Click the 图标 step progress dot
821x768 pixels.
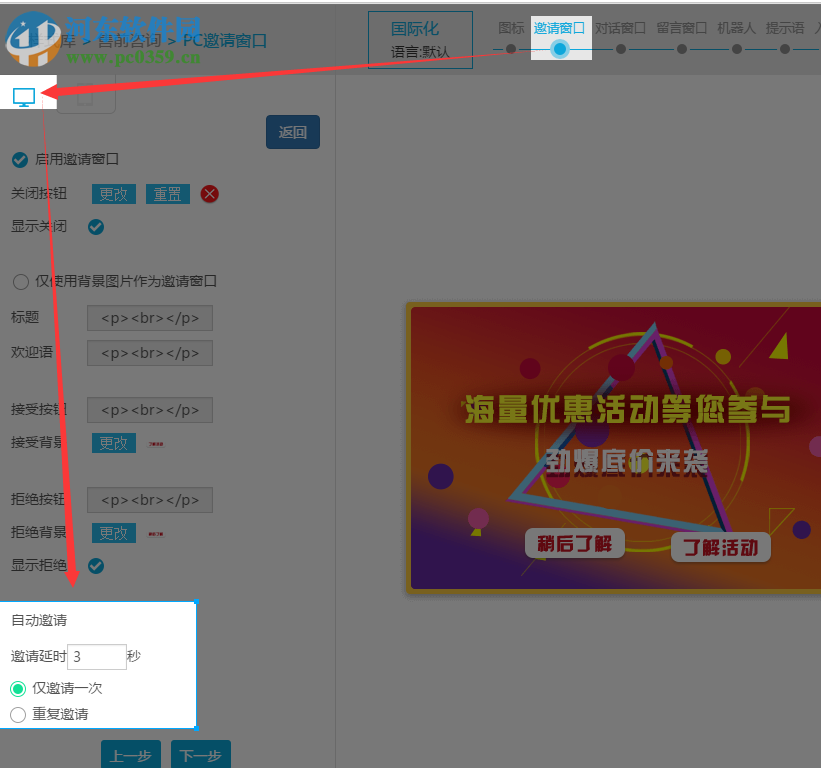(x=510, y=47)
